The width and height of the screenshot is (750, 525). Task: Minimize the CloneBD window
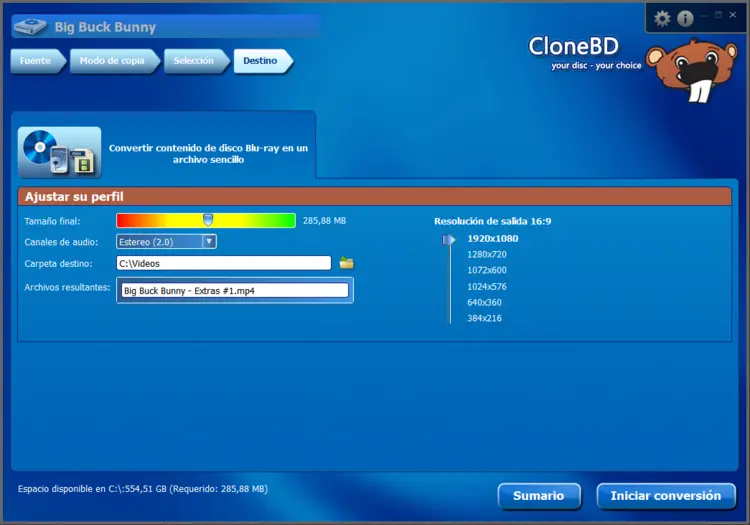704,16
